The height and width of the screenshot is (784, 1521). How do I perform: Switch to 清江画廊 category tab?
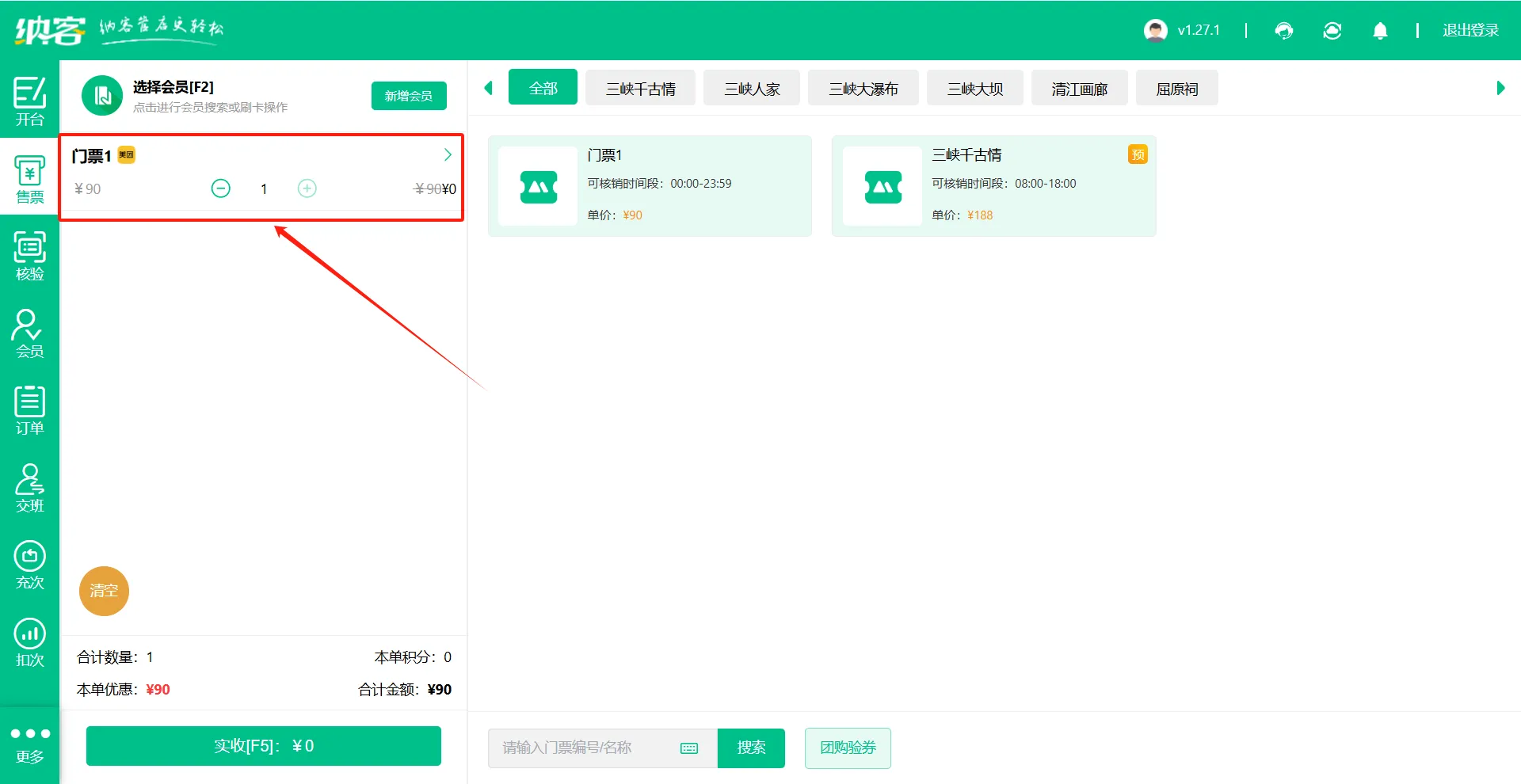click(x=1079, y=89)
